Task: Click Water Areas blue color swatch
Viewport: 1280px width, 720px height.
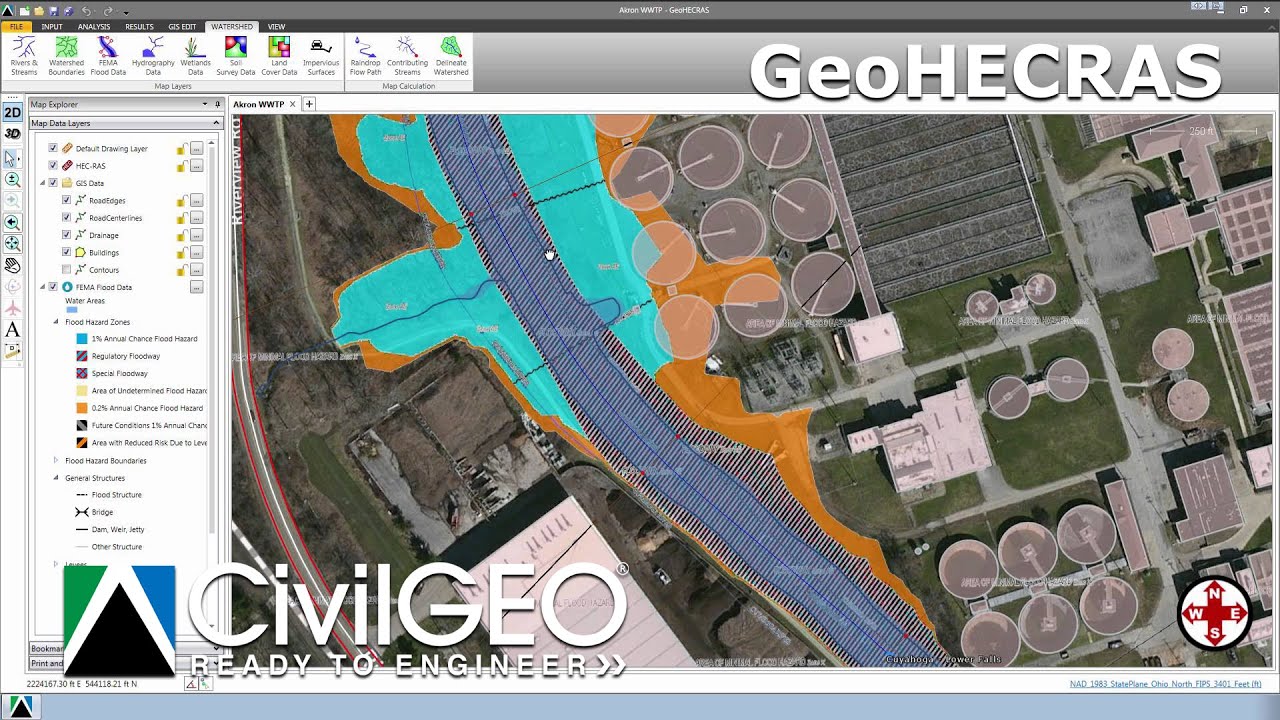Action: pos(71,311)
